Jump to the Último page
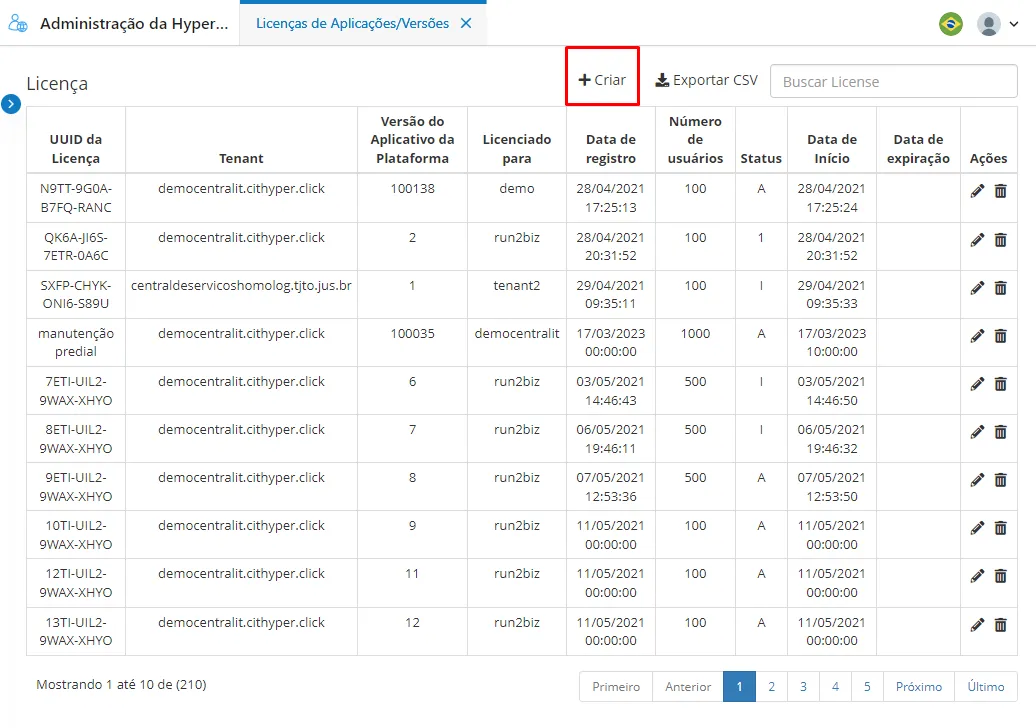The image size is (1036, 728). point(986,686)
